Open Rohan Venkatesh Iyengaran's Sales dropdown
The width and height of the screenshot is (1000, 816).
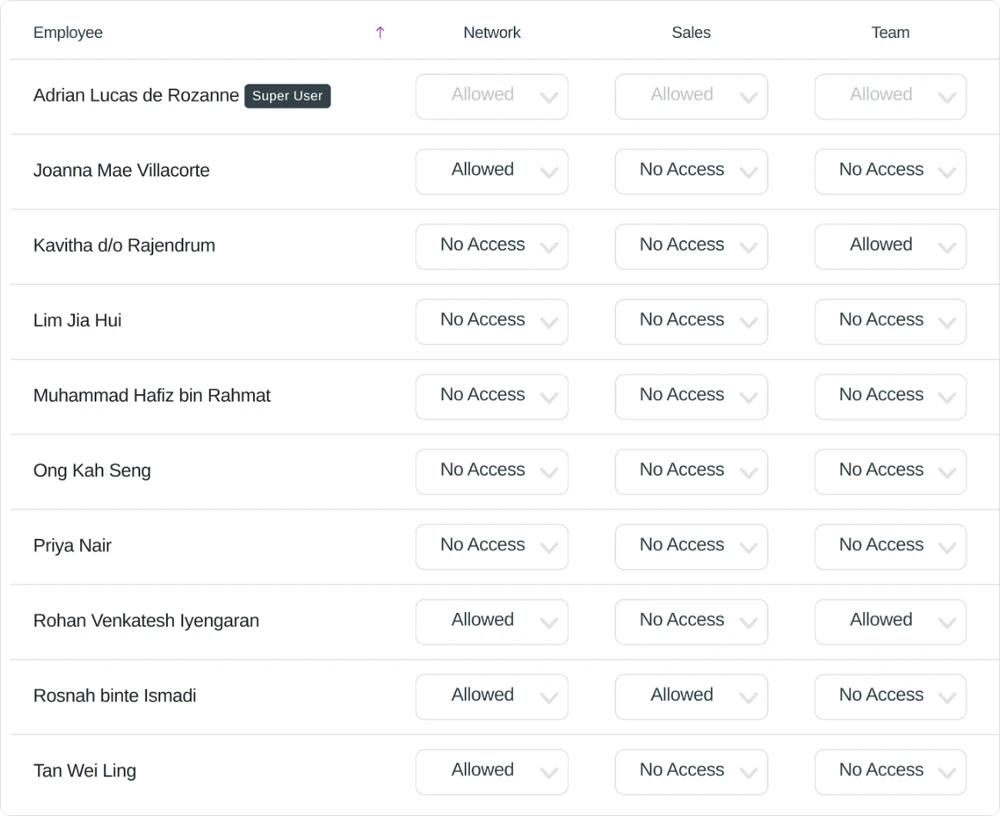691,622
